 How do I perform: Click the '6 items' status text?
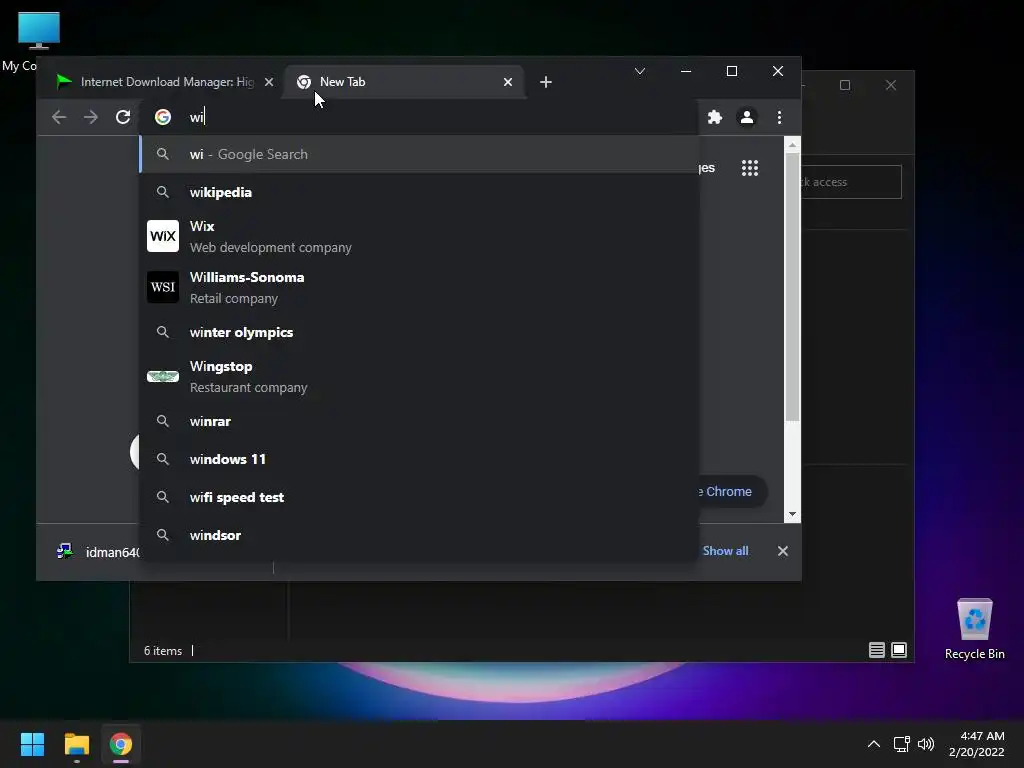pos(163,650)
